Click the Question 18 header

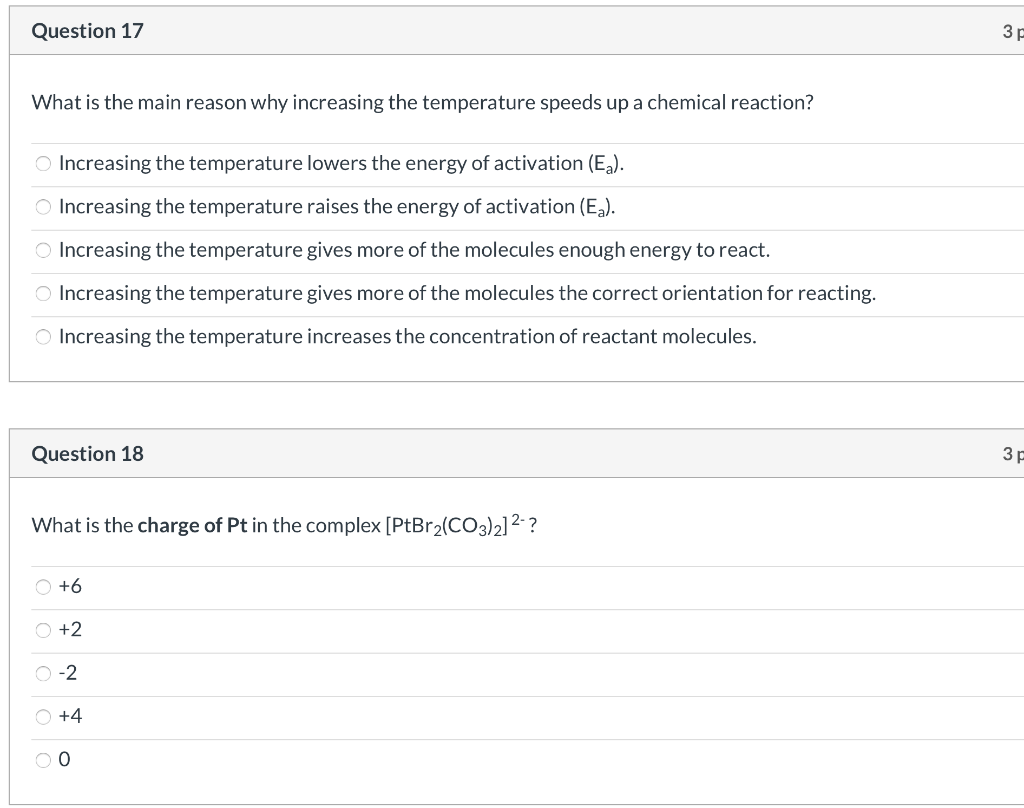(x=88, y=453)
